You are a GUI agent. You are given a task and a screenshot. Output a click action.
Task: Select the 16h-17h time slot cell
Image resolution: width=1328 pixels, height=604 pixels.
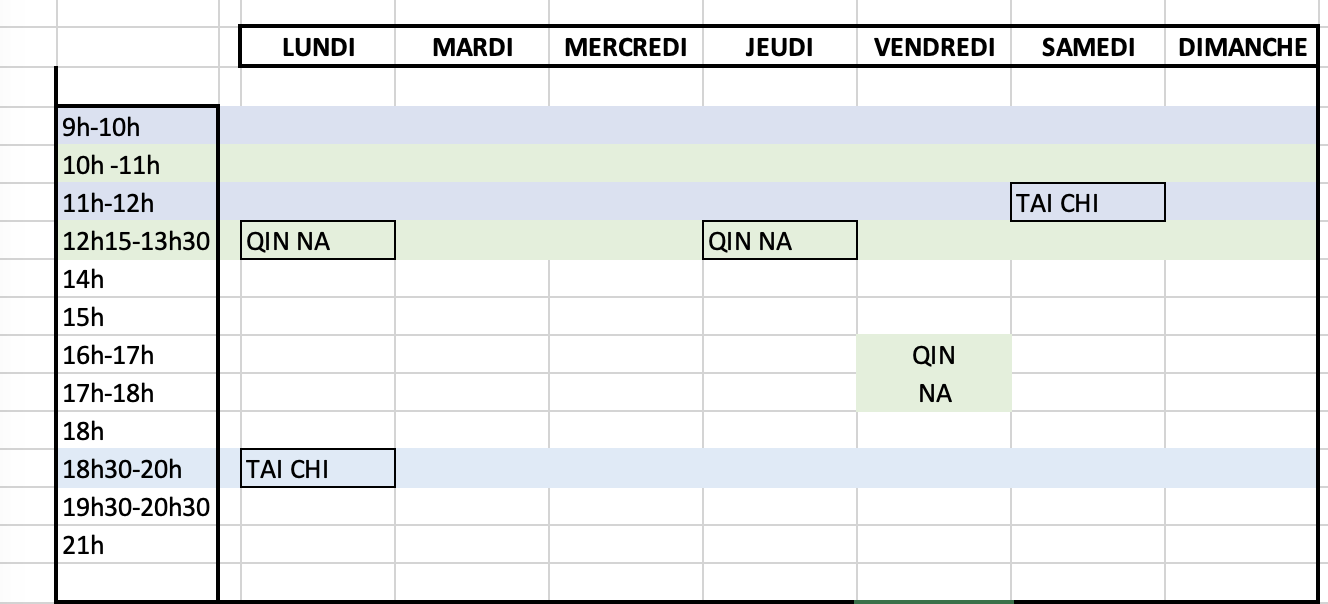(x=138, y=354)
